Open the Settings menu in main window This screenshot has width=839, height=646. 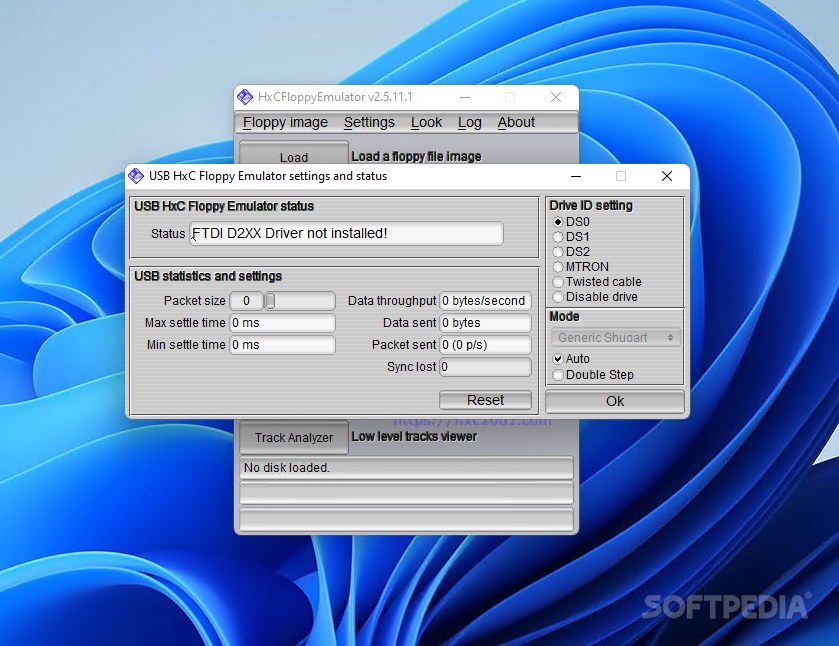coord(369,122)
